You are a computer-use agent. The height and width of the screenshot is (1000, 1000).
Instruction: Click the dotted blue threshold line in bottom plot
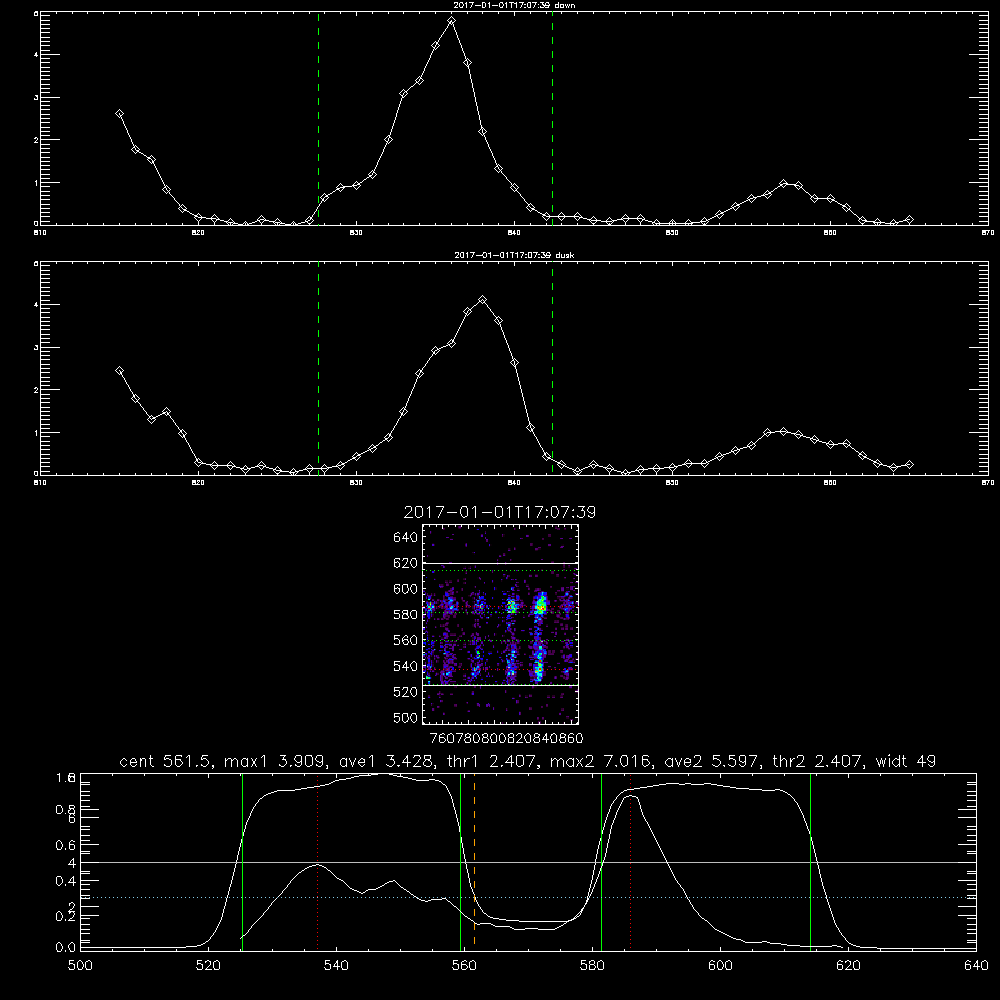tap(529, 897)
